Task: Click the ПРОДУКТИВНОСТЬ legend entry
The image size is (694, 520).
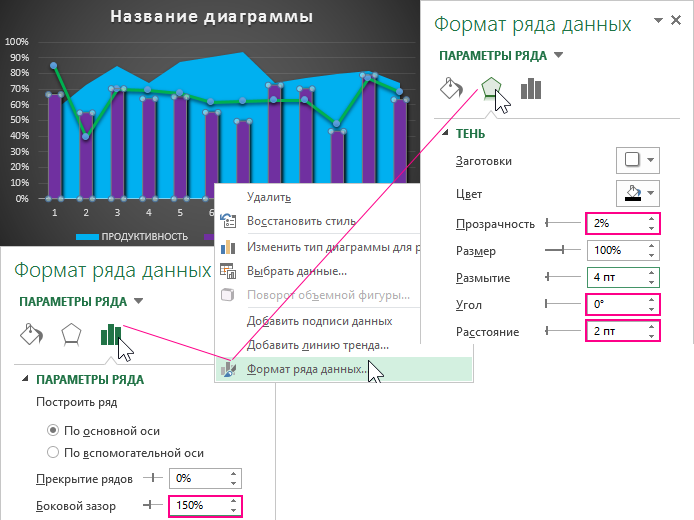Action: point(132,237)
